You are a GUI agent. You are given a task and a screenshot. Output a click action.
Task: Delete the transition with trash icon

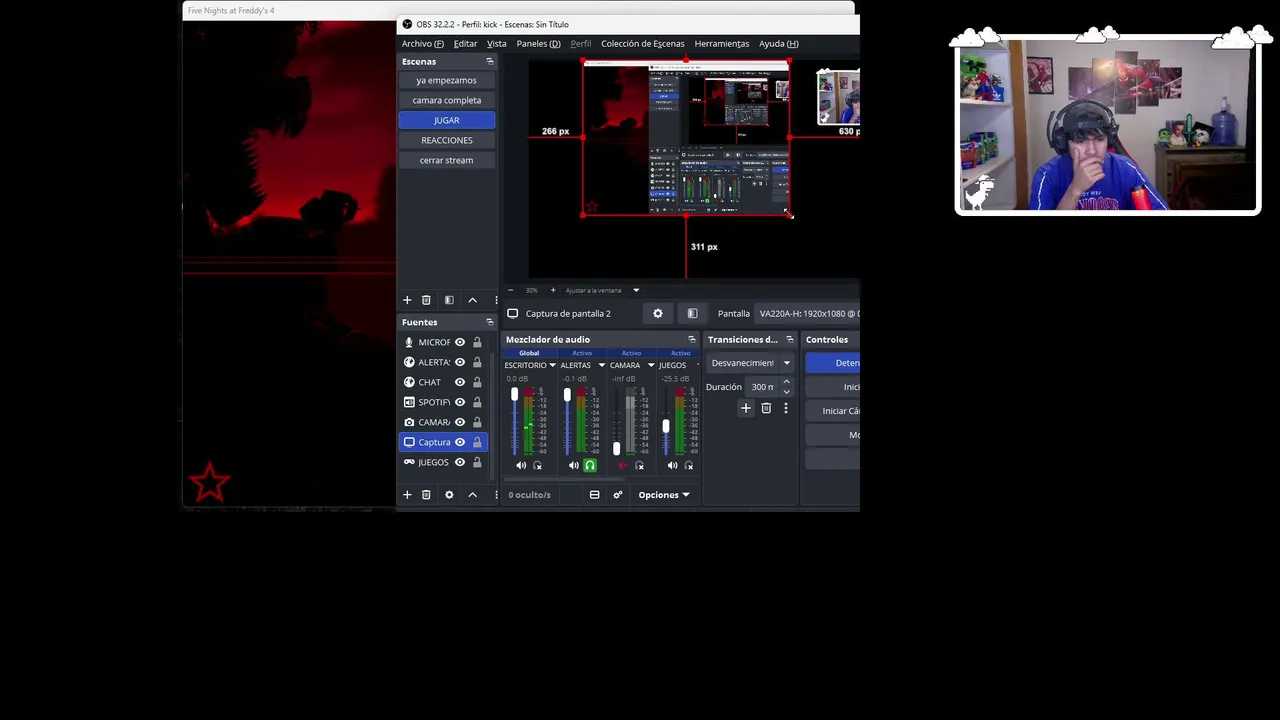(x=766, y=408)
